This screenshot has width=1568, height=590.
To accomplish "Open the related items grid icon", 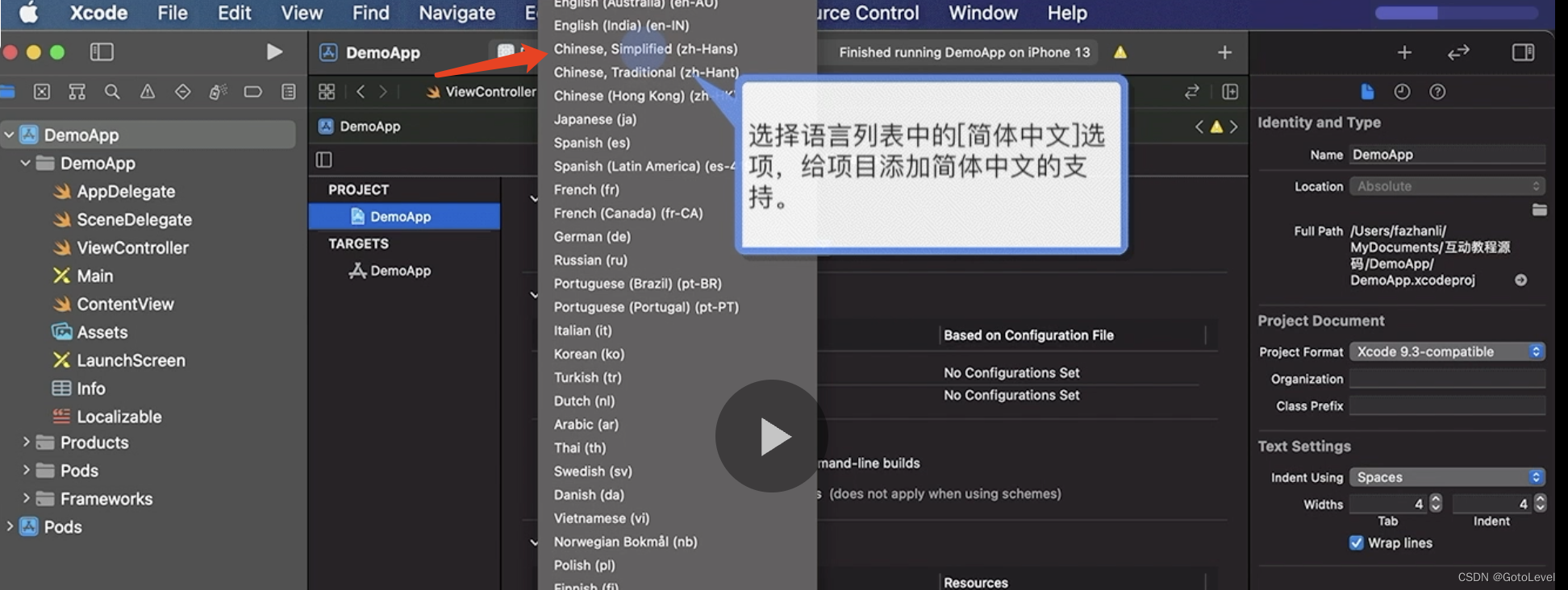I will point(327,92).
